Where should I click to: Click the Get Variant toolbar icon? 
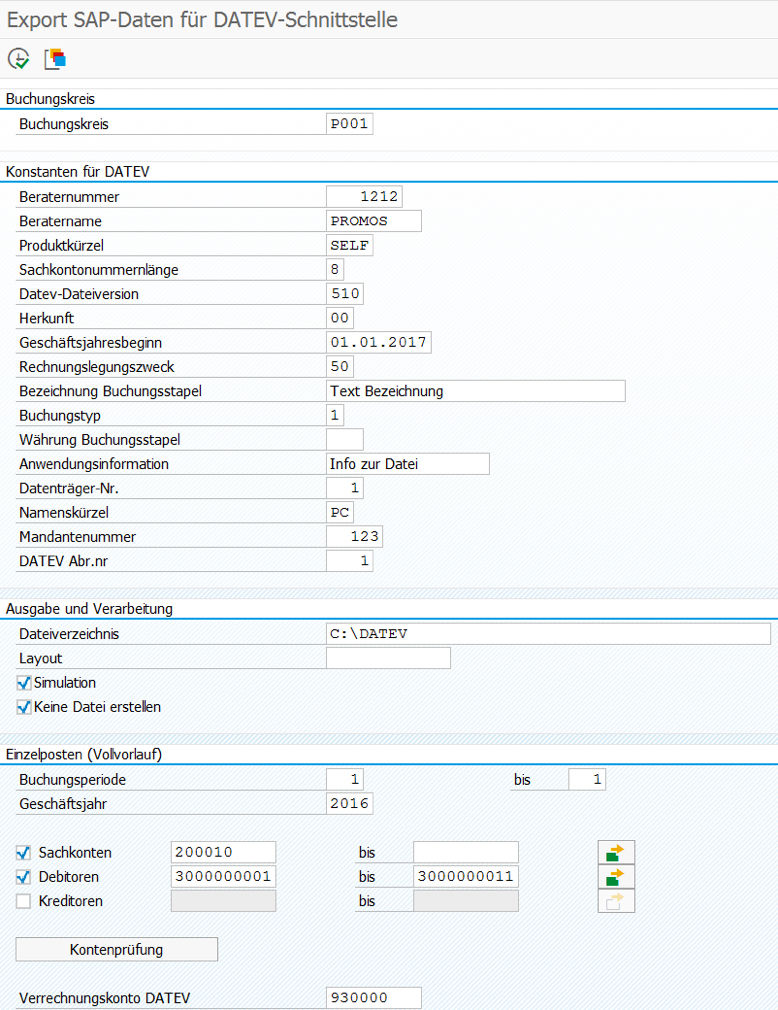(x=55, y=59)
